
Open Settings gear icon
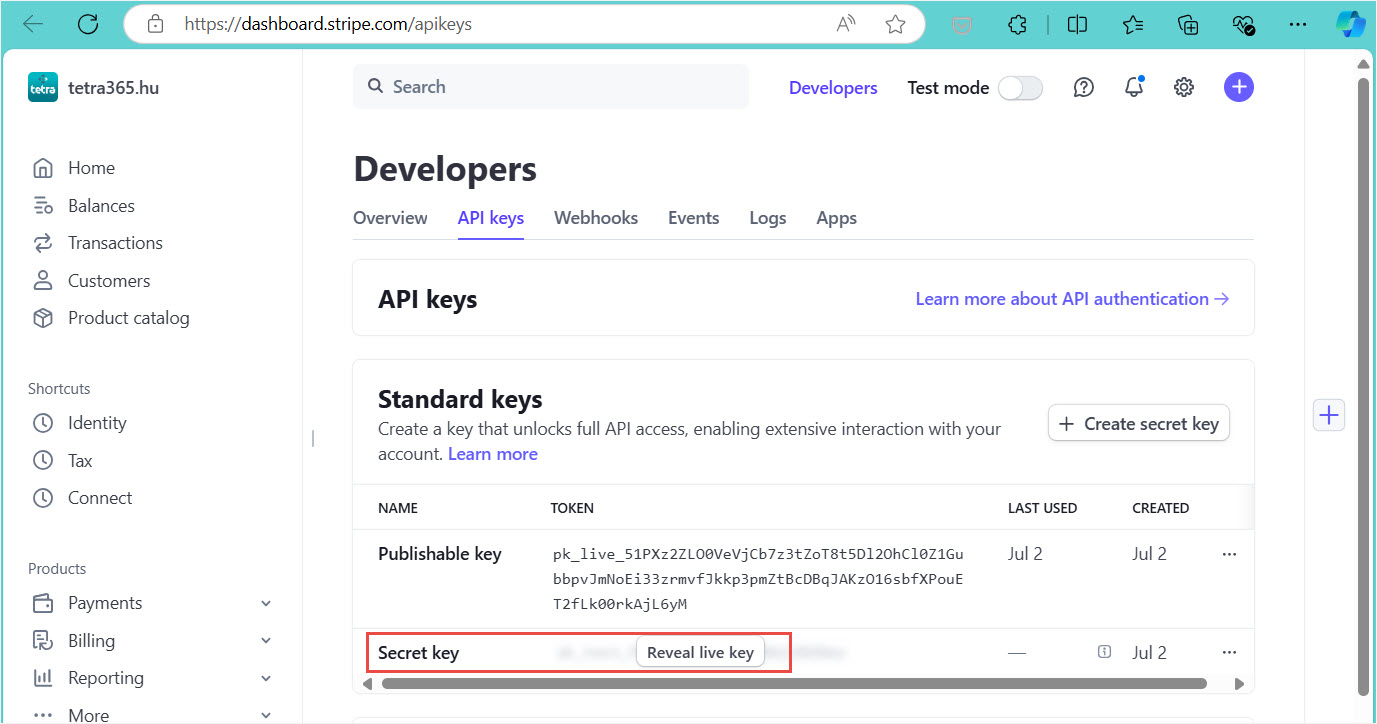click(1184, 88)
